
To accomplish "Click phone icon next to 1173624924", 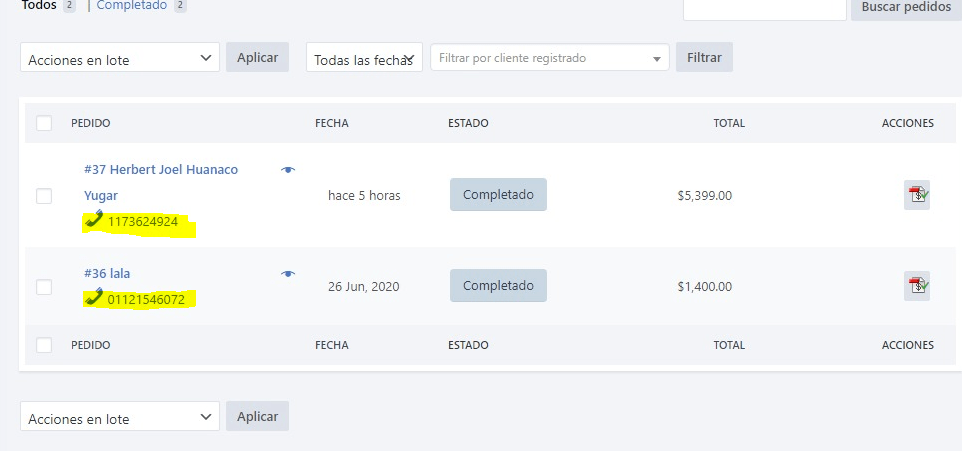I will [93, 219].
